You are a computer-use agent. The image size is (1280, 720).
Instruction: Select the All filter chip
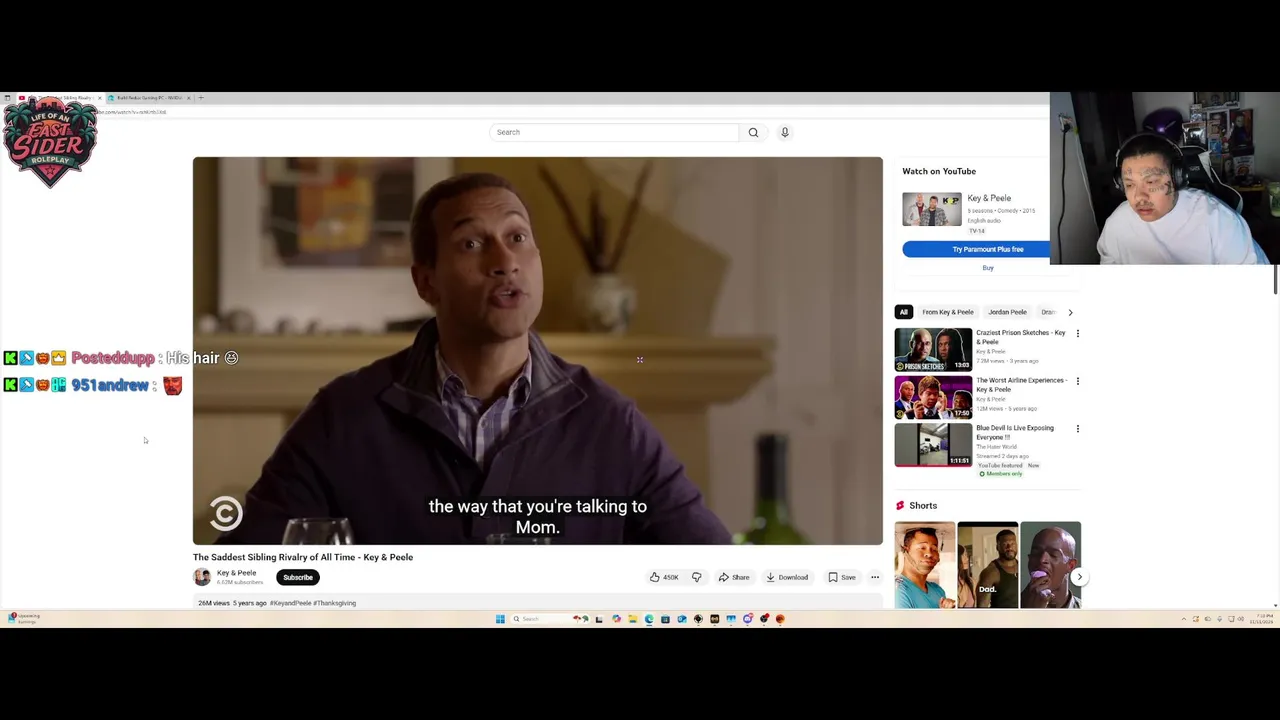[x=903, y=312]
